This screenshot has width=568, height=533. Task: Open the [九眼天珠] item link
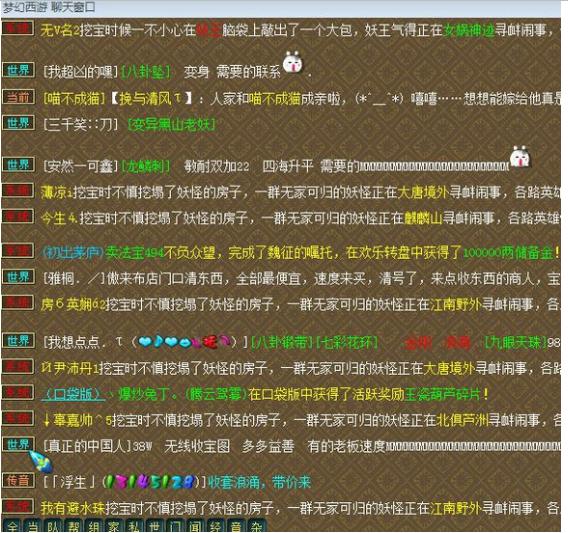click(x=515, y=342)
